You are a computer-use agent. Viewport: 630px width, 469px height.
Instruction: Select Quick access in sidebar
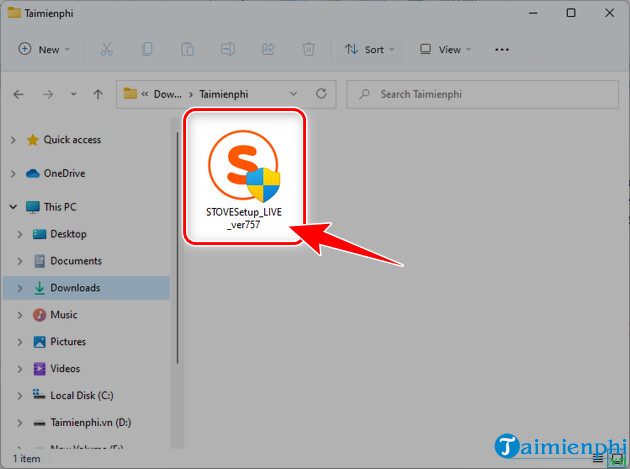coord(72,140)
